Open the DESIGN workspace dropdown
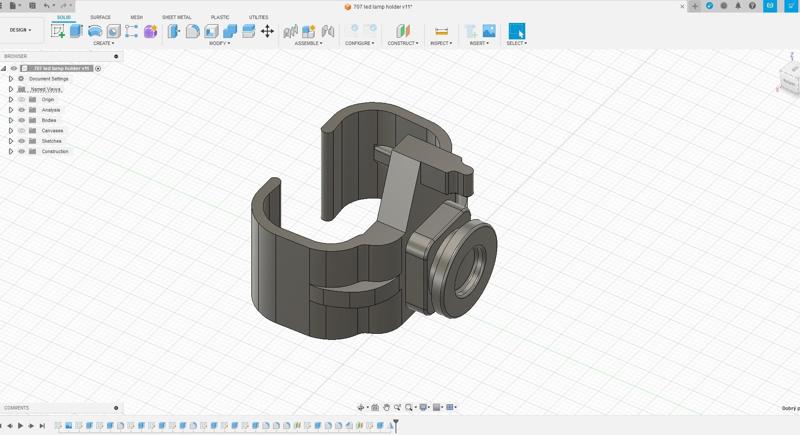The image size is (800, 435). pos(21,30)
